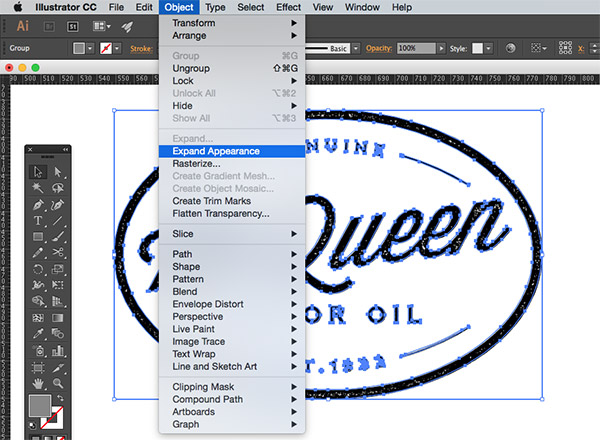Click the control bar stroke swatch
This screenshot has width=600, height=440.
click(106, 49)
